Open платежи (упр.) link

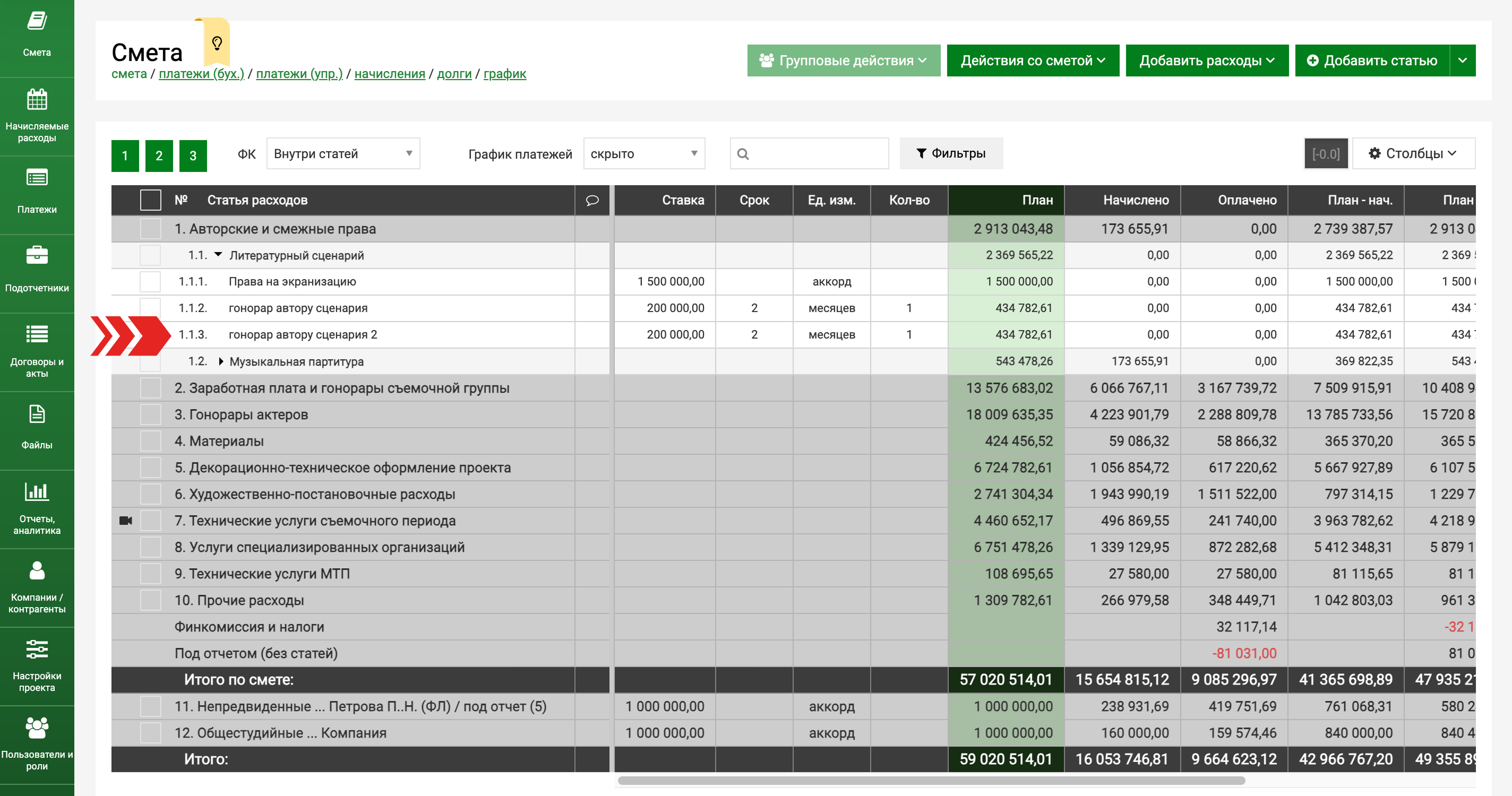[x=299, y=74]
